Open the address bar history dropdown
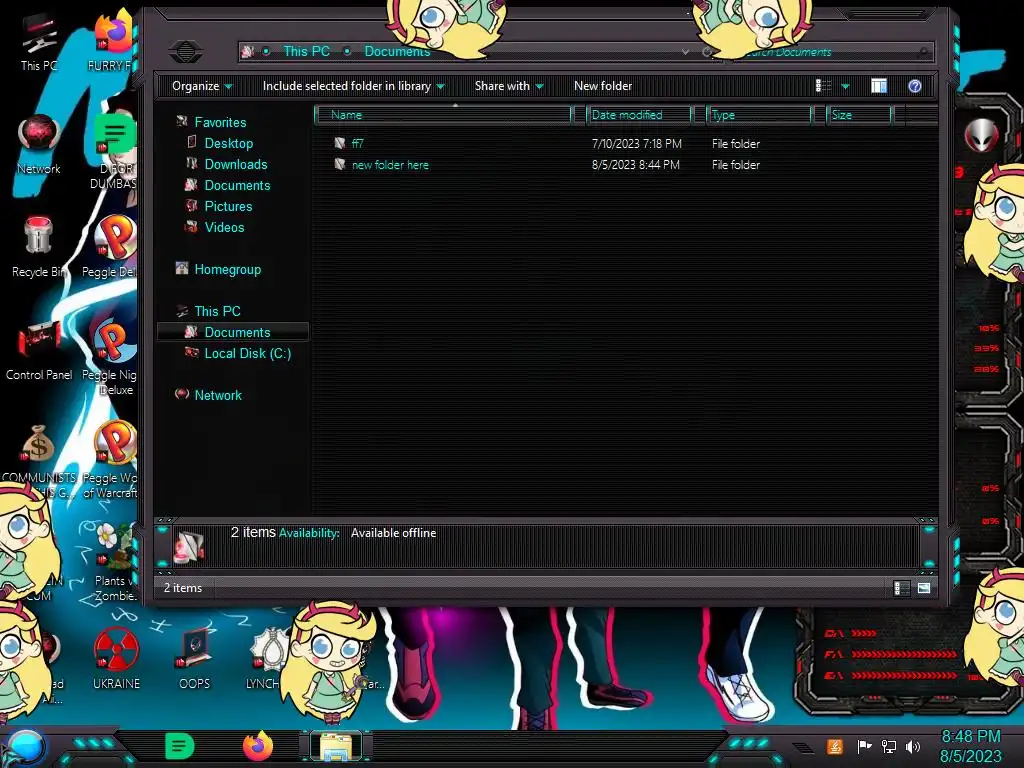Screen dimensions: 1024x768 tap(685, 52)
